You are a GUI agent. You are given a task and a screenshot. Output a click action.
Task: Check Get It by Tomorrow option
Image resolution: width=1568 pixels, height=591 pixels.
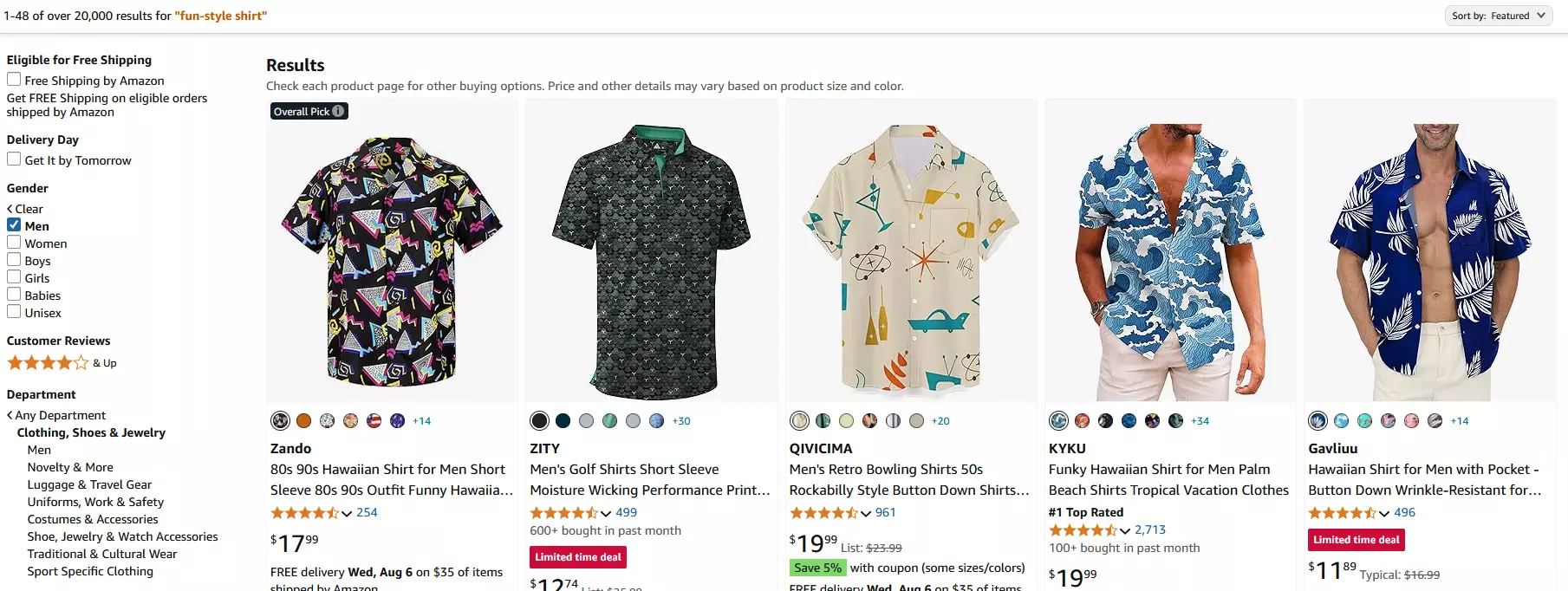[x=14, y=159]
